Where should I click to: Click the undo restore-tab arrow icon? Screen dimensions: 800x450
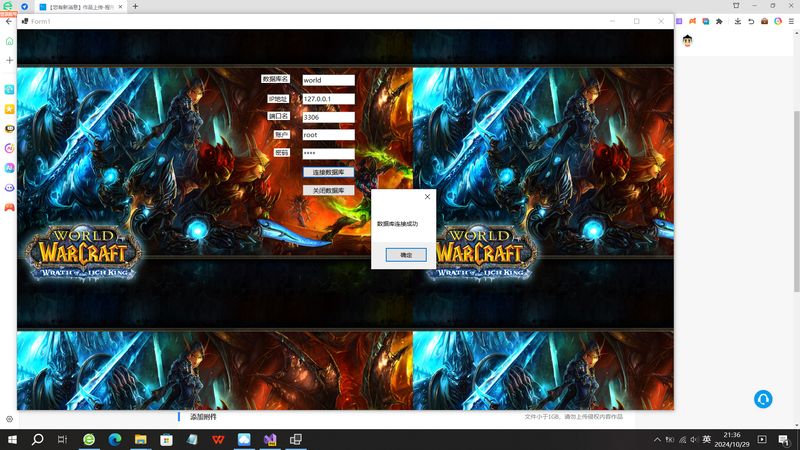click(x=751, y=21)
